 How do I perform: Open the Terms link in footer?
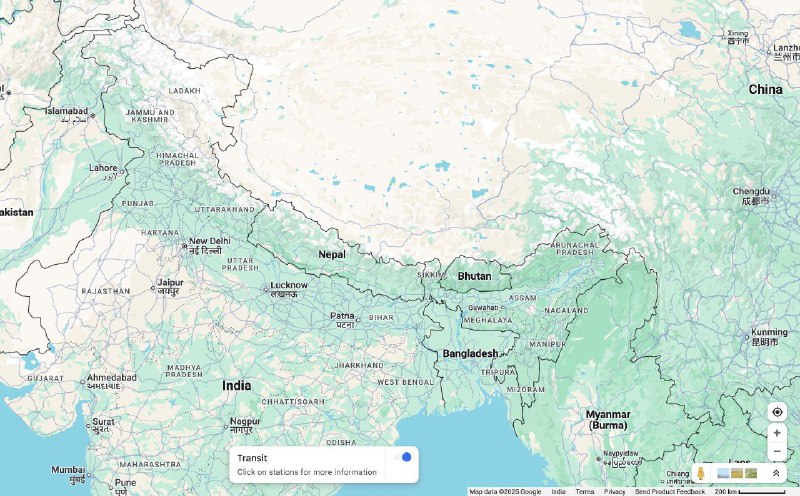[x=585, y=492]
